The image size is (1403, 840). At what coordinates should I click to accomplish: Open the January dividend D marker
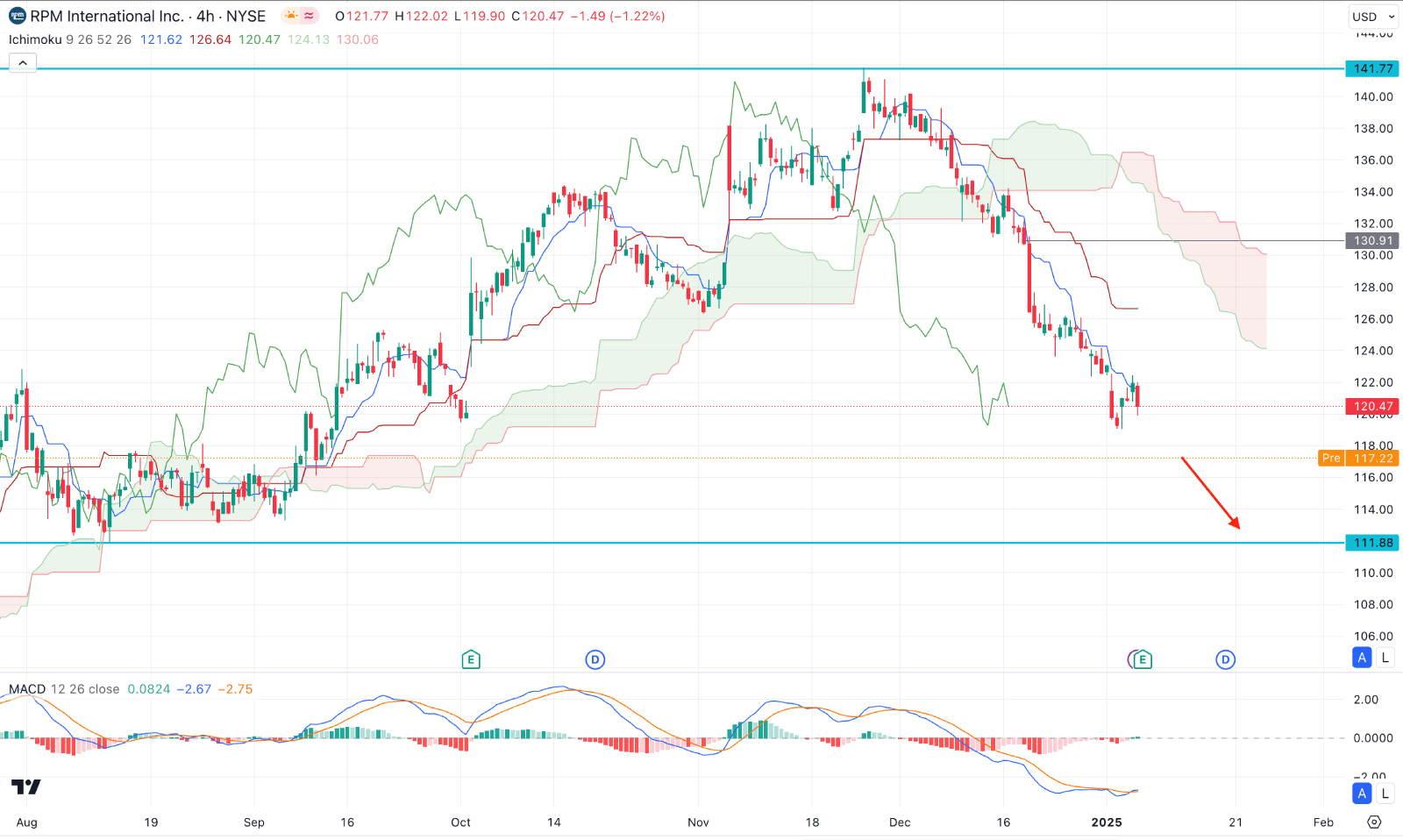(x=1226, y=659)
